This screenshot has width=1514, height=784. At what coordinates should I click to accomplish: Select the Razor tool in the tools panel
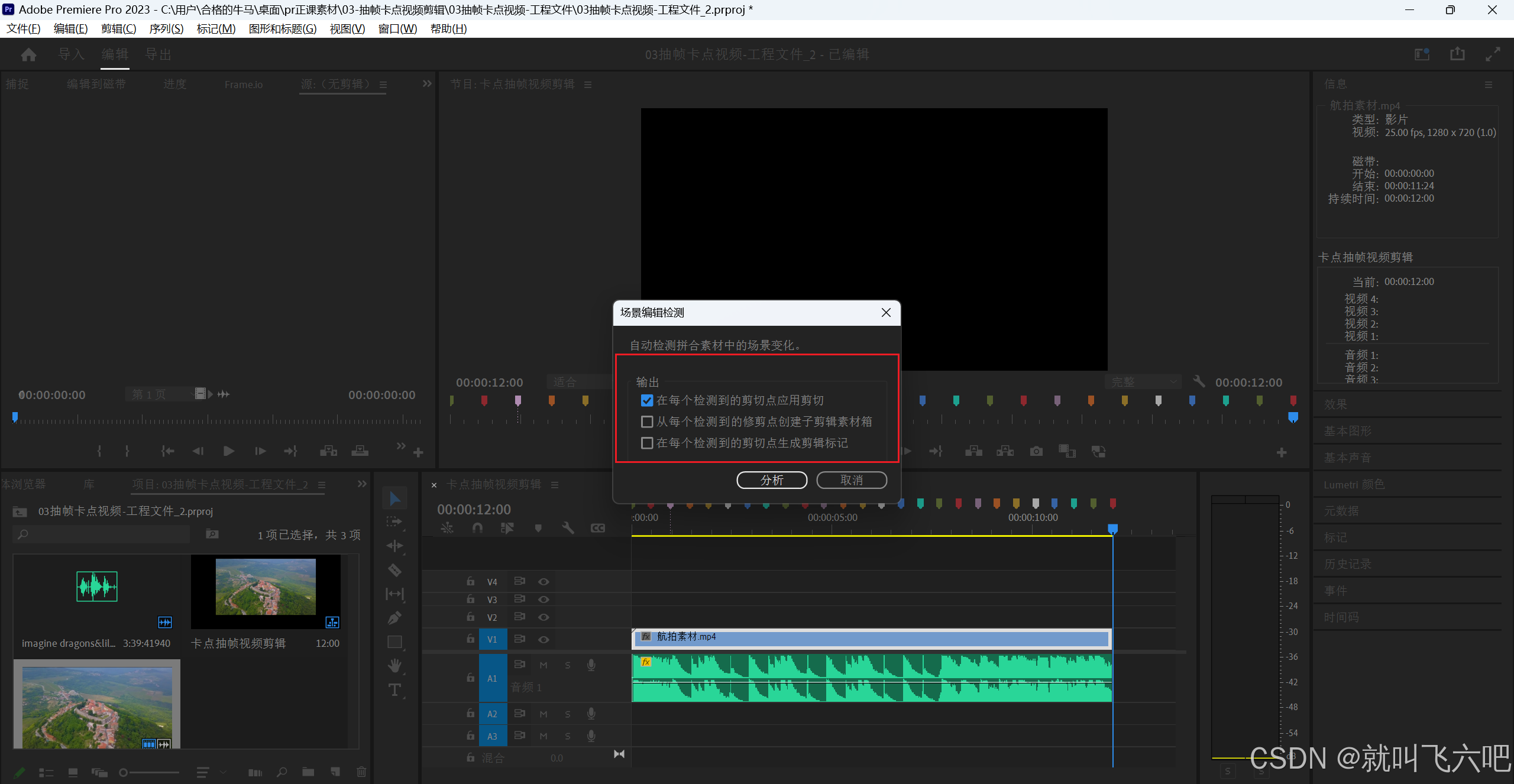(x=394, y=570)
